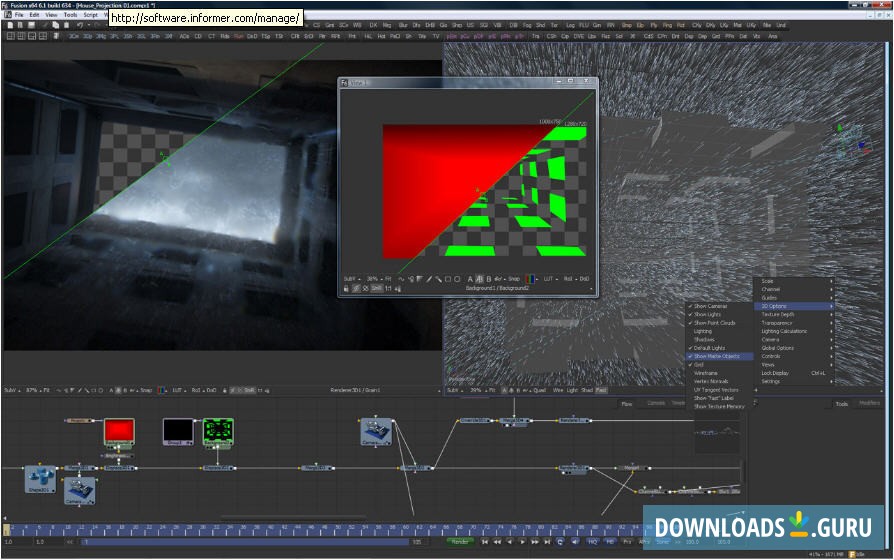Toggle Show Point Clouds option
This screenshot has width=894, height=560.
[714, 323]
